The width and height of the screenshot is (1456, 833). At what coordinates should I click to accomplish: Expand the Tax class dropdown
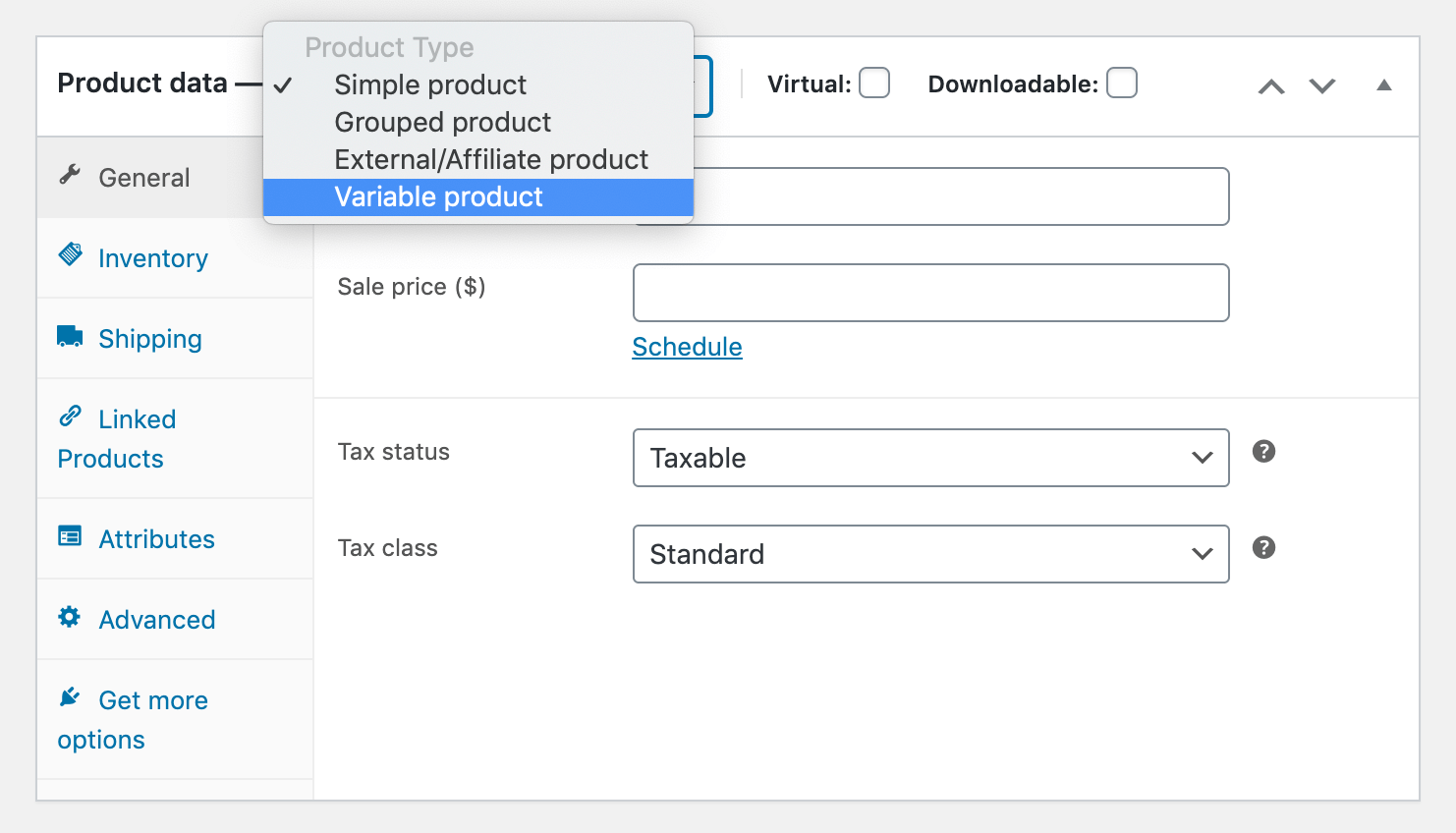(930, 554)
